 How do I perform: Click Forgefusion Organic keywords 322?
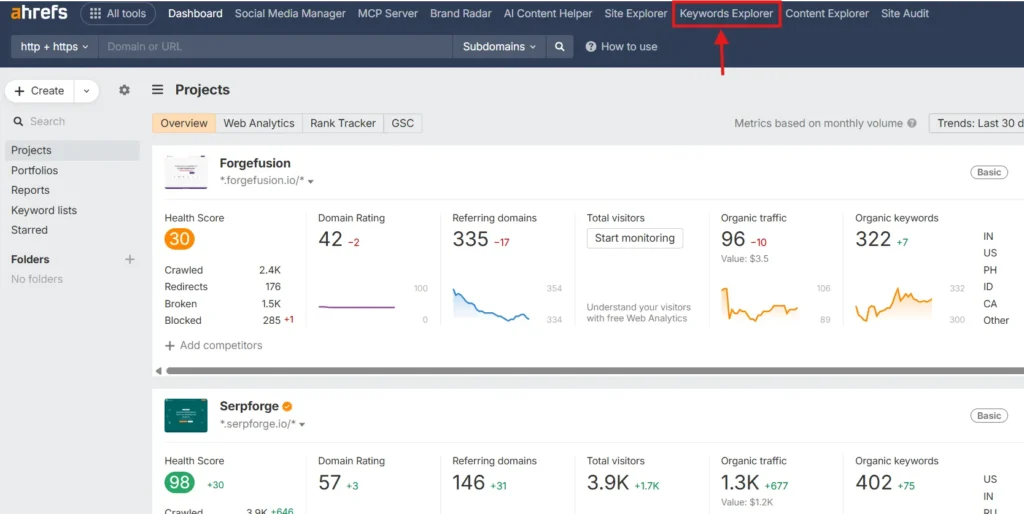click(x=872, y=239)
